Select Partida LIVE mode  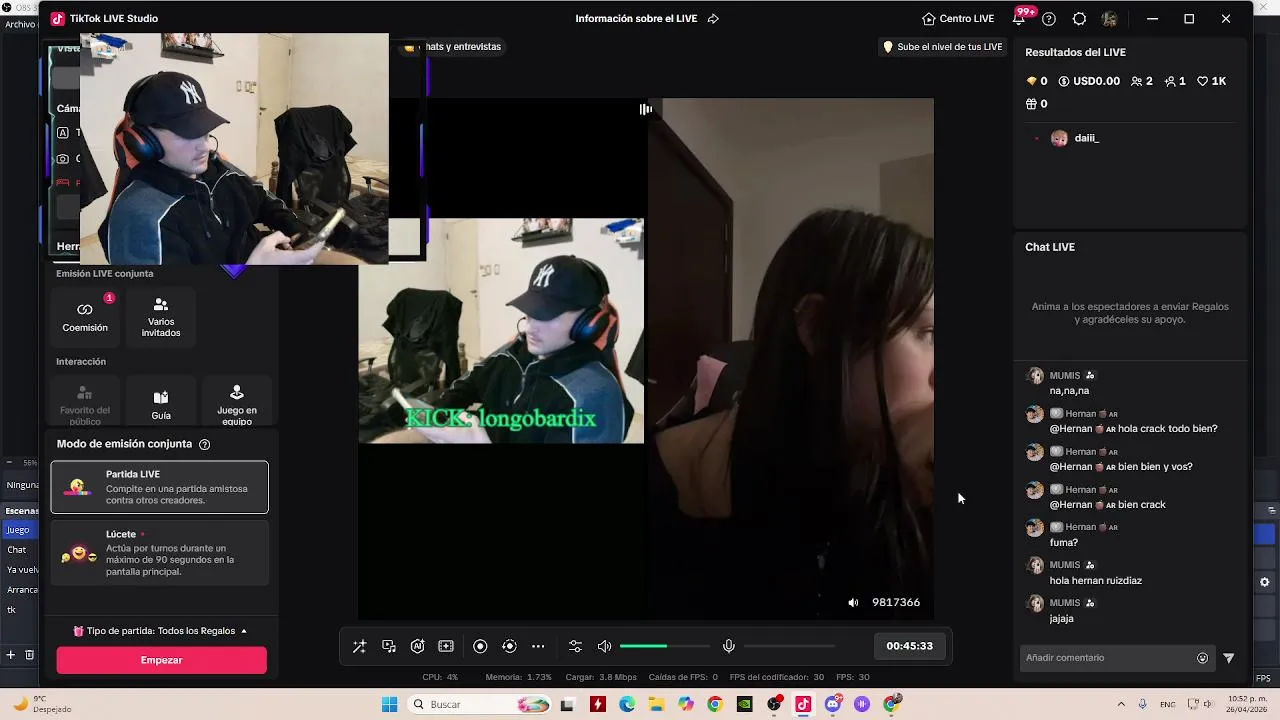160,487
